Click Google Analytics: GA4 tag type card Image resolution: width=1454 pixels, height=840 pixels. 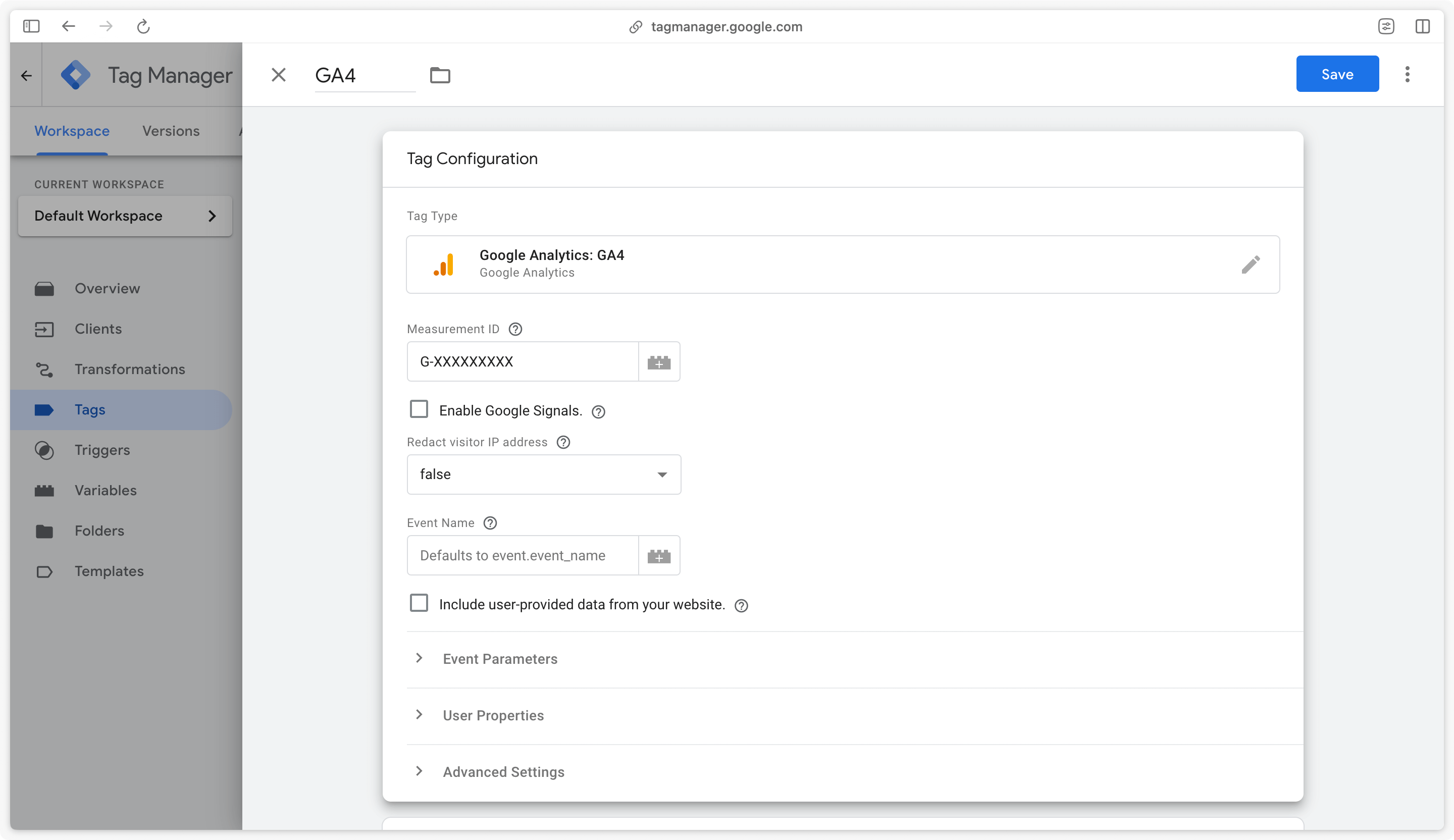click(843, 264)
